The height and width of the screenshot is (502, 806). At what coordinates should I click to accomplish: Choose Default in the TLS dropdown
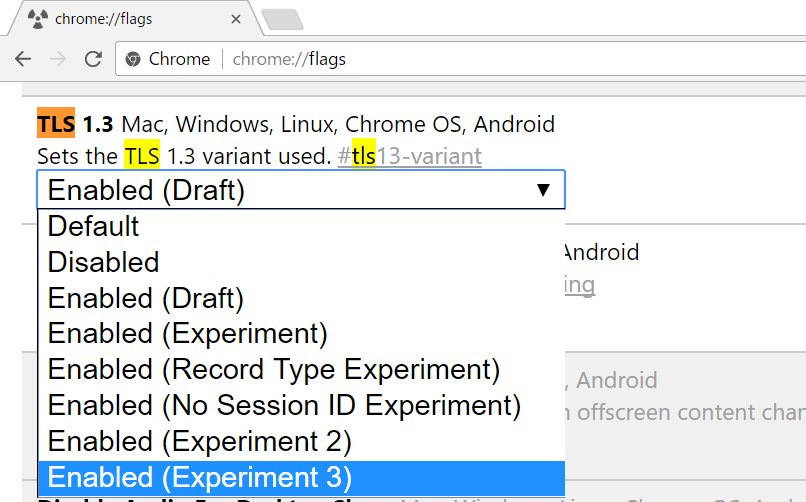(301, 226)
